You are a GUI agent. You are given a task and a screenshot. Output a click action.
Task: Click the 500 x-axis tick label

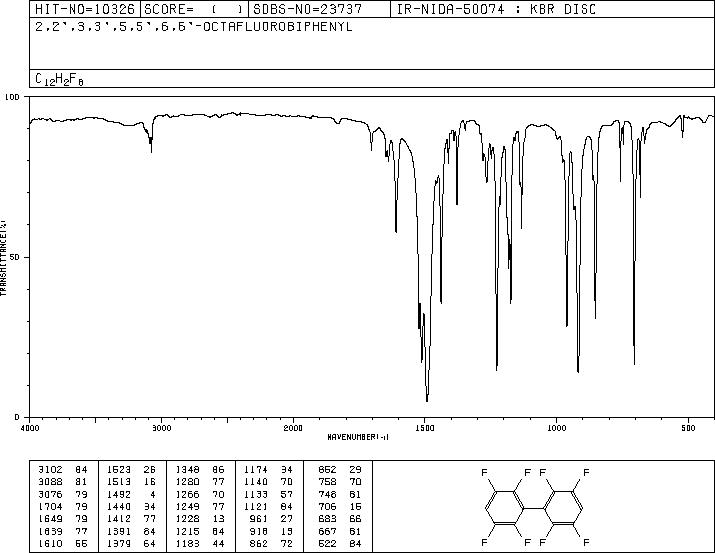click(x=688, y=428)
